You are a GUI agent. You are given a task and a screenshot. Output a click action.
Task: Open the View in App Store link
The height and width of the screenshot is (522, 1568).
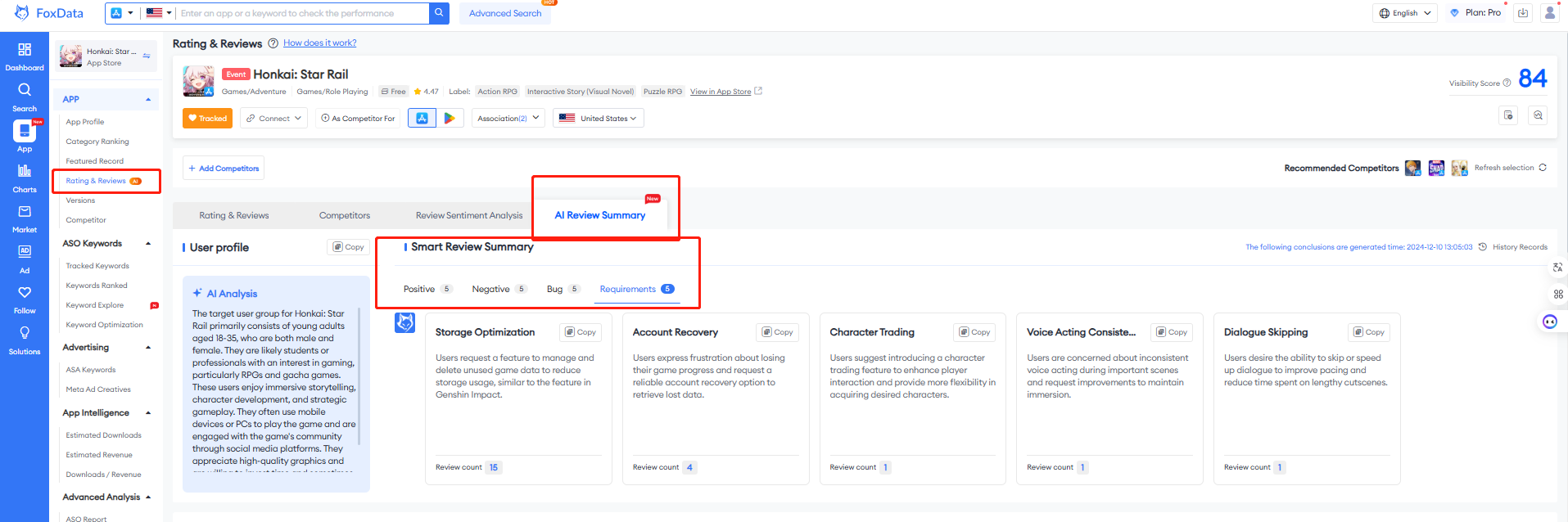point(725,92)
